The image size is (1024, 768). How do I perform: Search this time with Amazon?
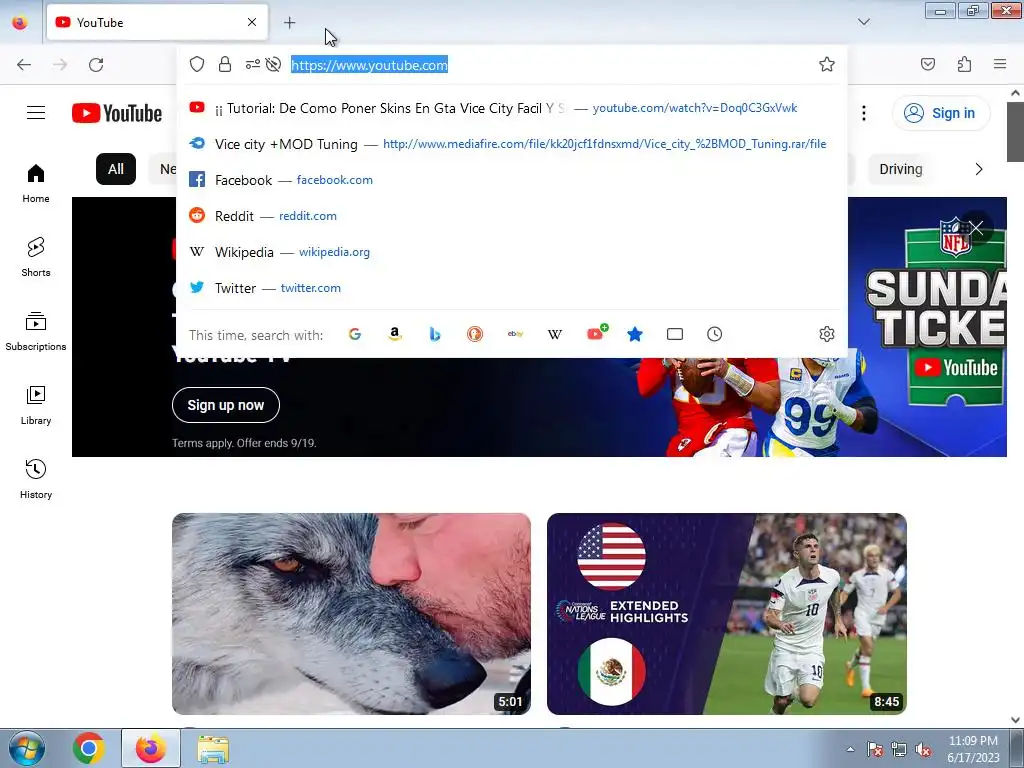pos(394,334)
